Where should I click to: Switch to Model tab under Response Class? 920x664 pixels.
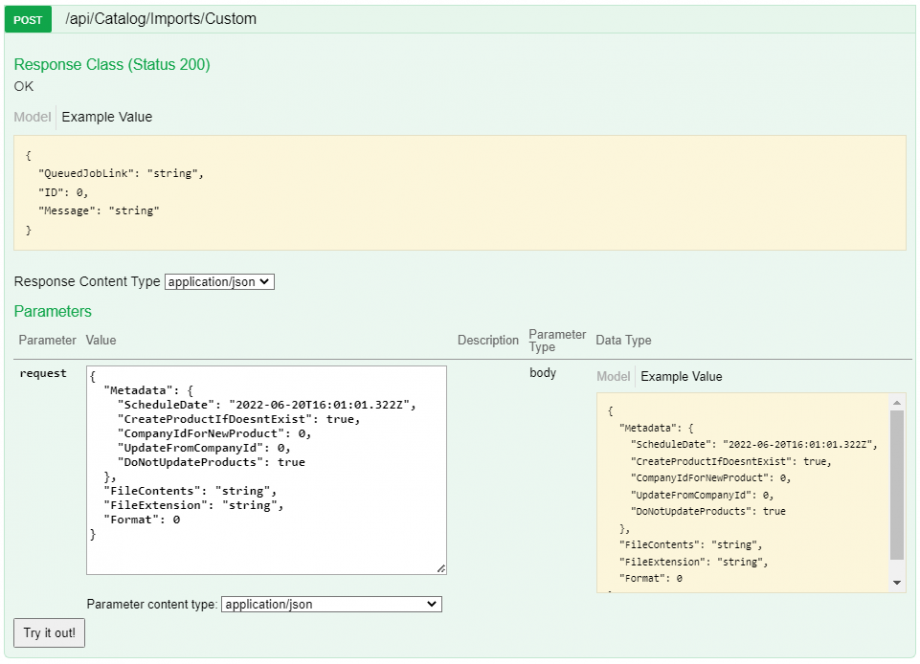click(x=31, y=117)
